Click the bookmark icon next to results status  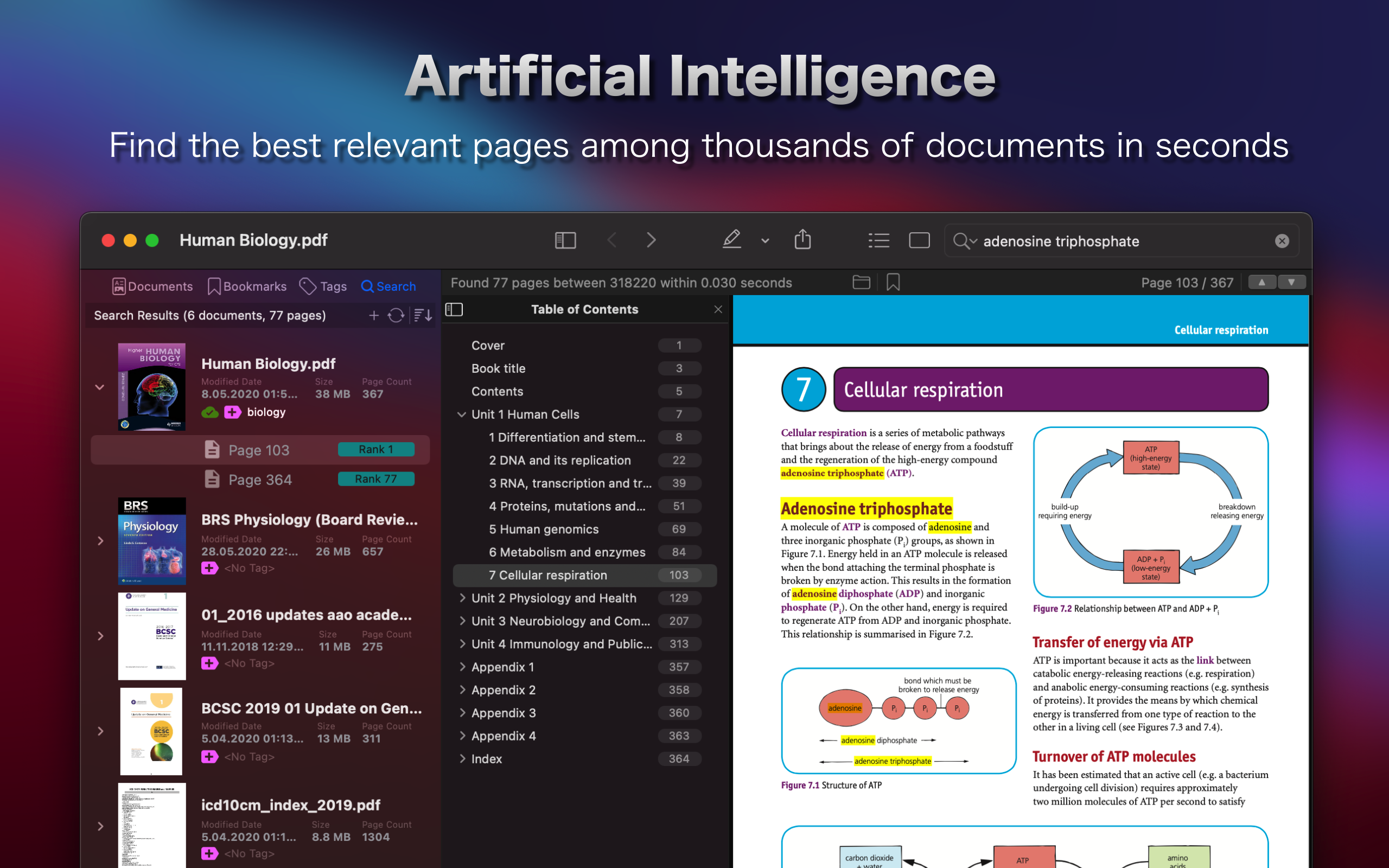893,283
